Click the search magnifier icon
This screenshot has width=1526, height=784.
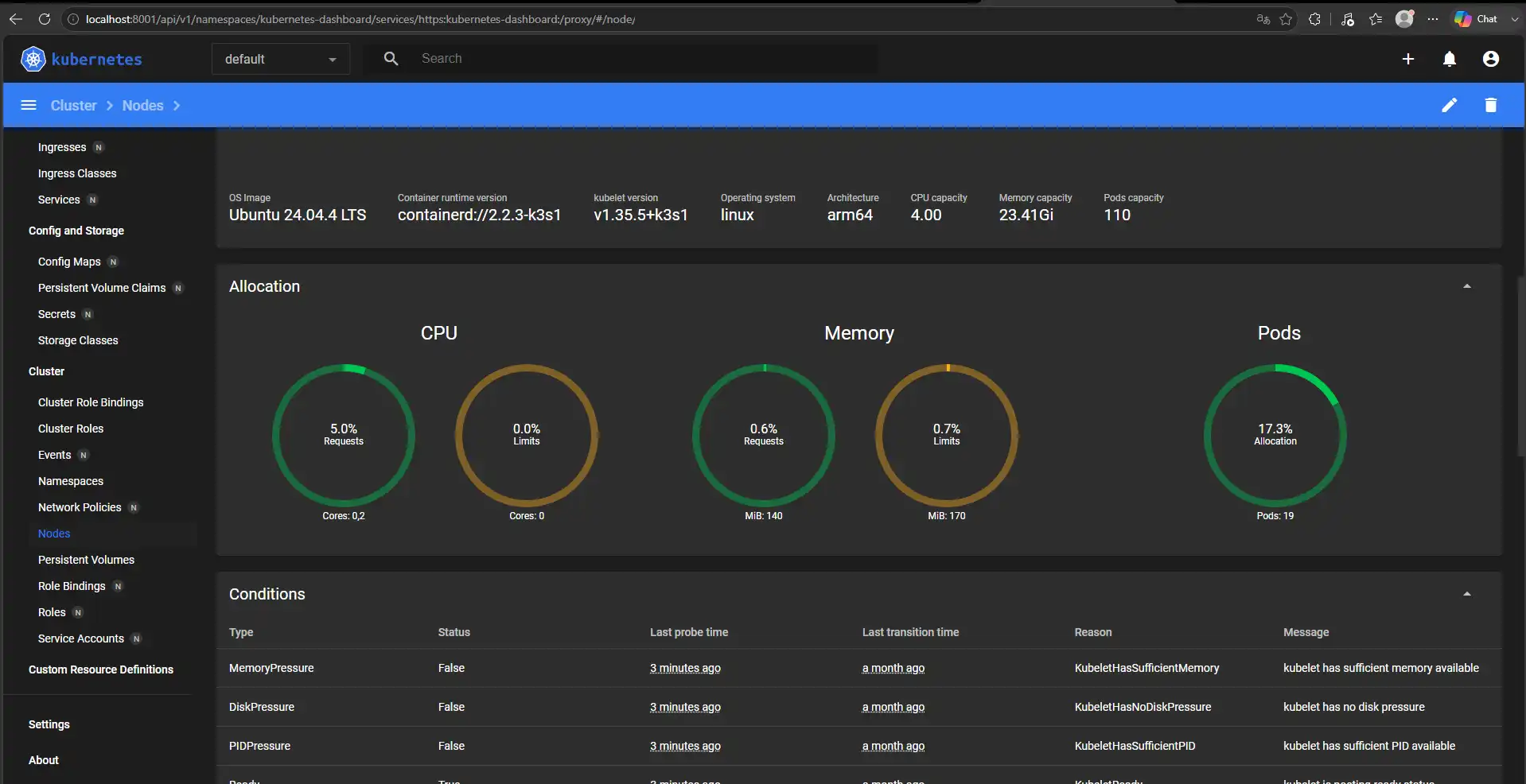pyautogui.click(x=391, y=59)
